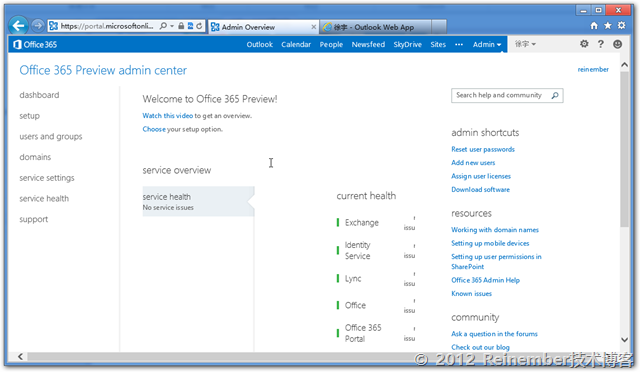This screenshot has height=372, width=640.
Task: Switch to the Outlook Web App tab
Action: [x=375, y=27]
